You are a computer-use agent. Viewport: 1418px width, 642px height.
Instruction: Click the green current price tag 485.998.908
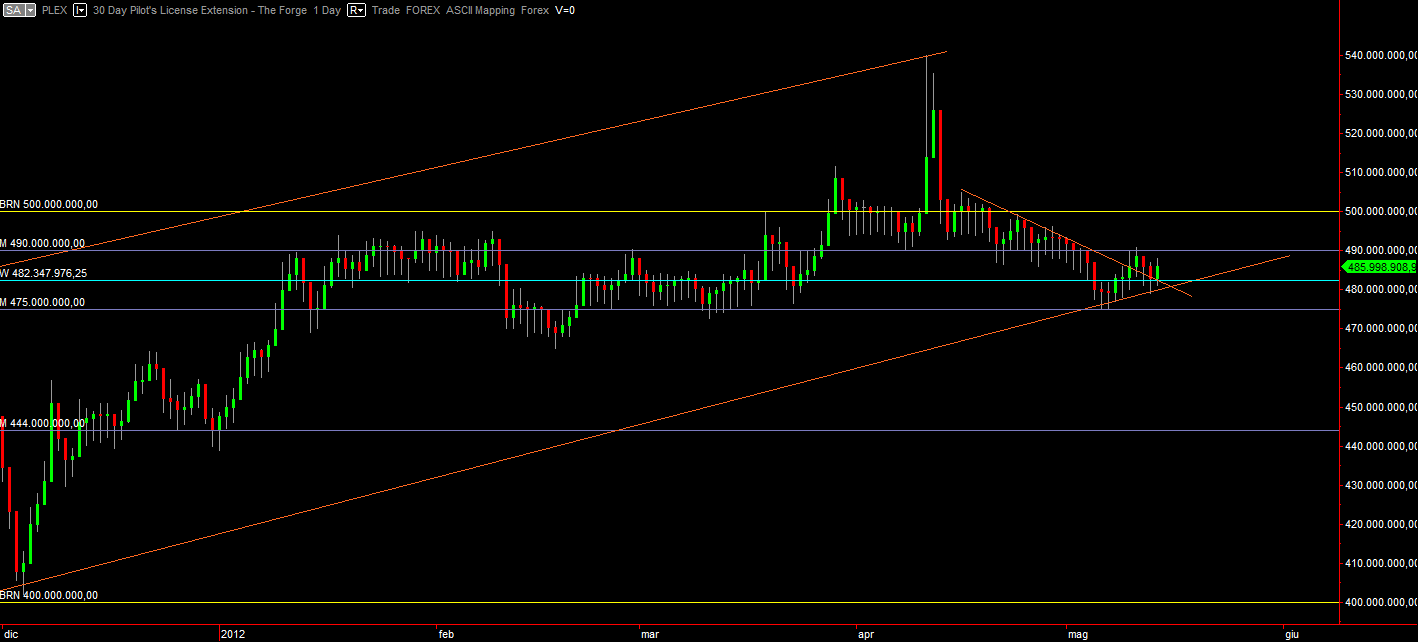1381,267
